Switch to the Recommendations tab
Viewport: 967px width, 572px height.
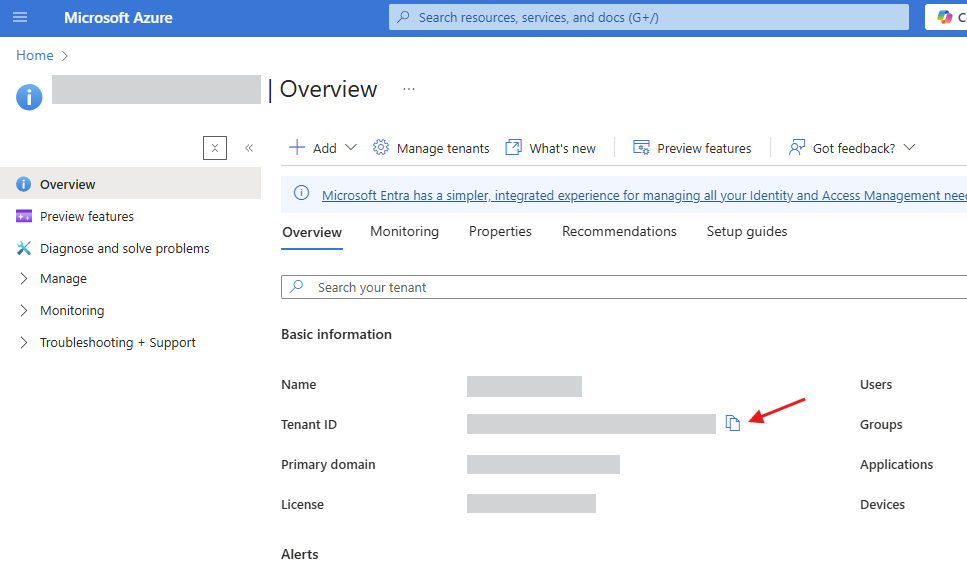pos(619,231)
